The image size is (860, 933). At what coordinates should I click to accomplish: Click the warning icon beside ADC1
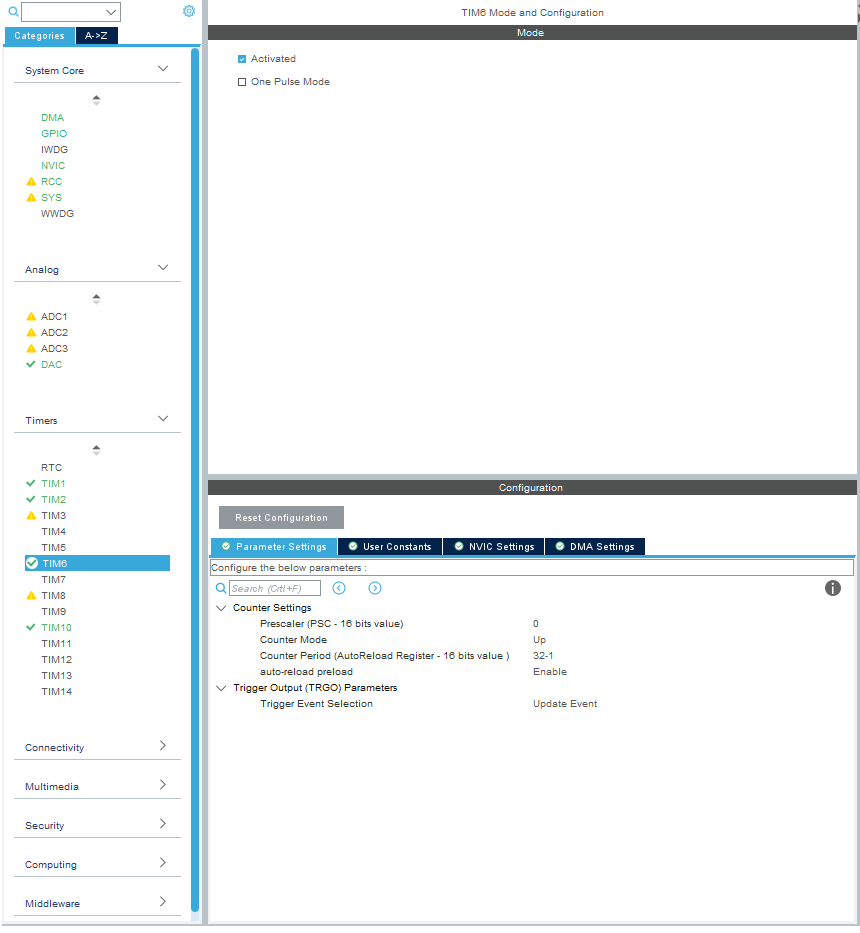32,317
